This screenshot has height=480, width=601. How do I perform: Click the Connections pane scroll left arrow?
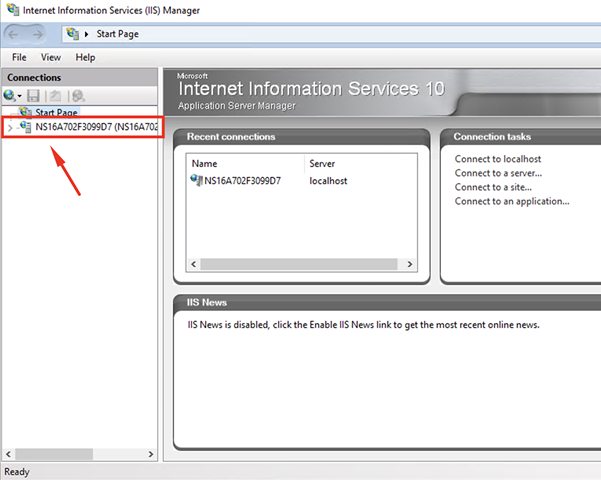[8, 454]
